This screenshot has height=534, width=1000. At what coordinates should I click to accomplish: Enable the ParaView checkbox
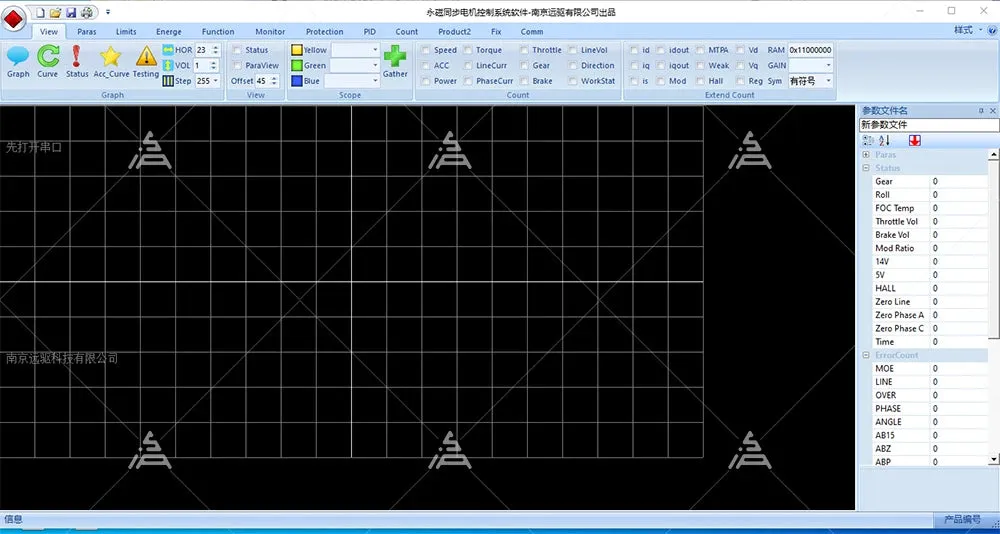coord(237,65)
